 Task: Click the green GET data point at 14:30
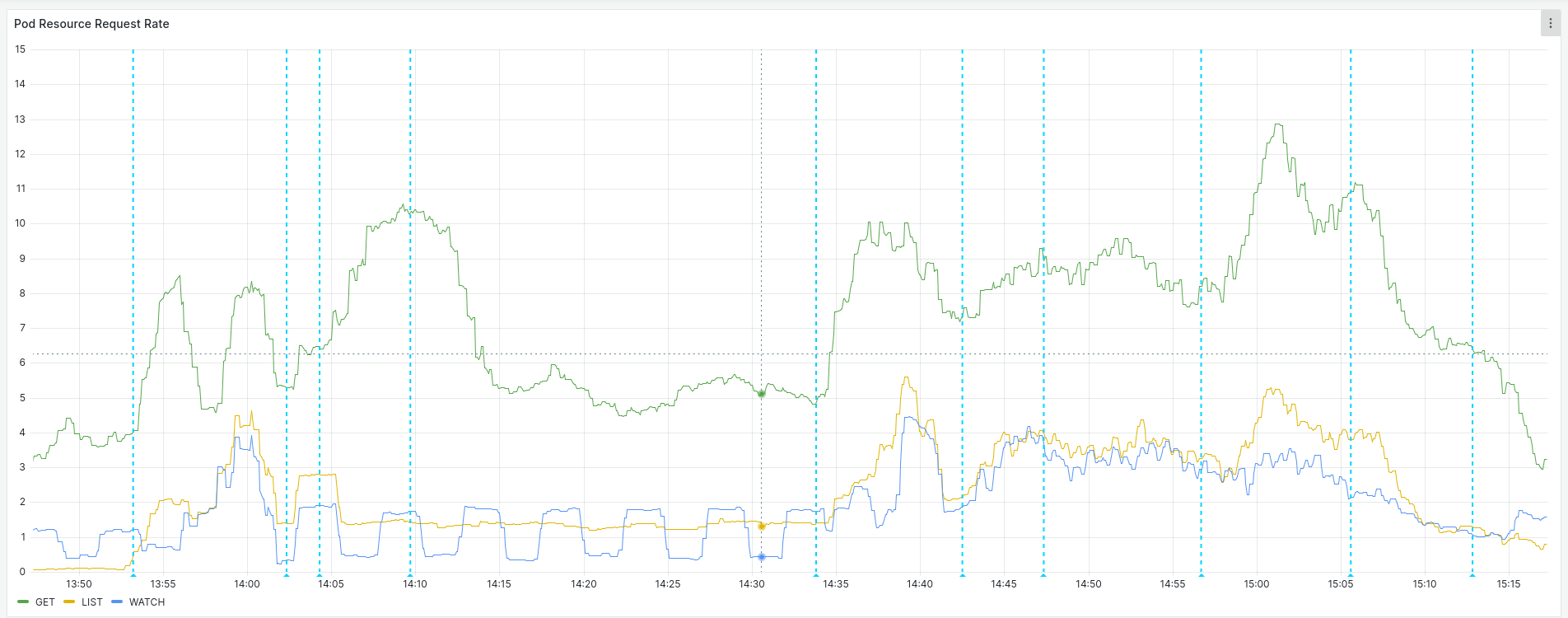point(761,394)
